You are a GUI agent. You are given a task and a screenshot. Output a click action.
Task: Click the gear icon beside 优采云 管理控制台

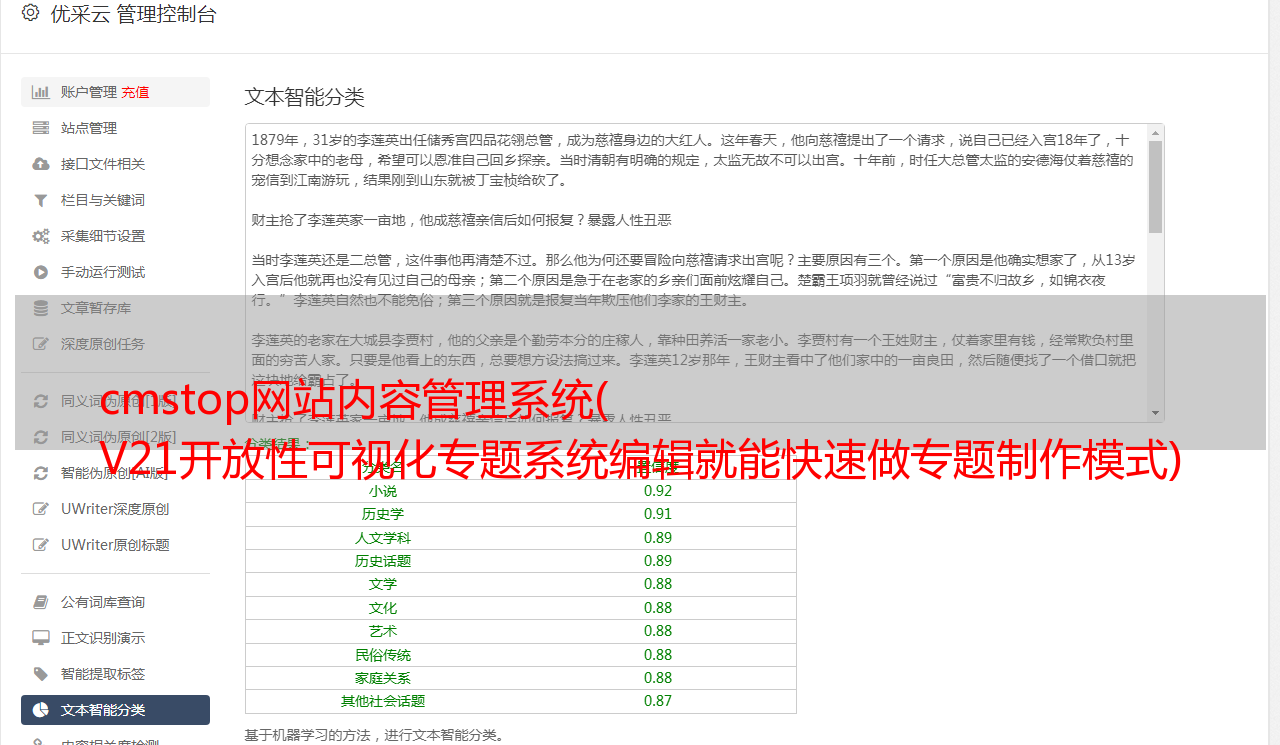click(30, 13)
